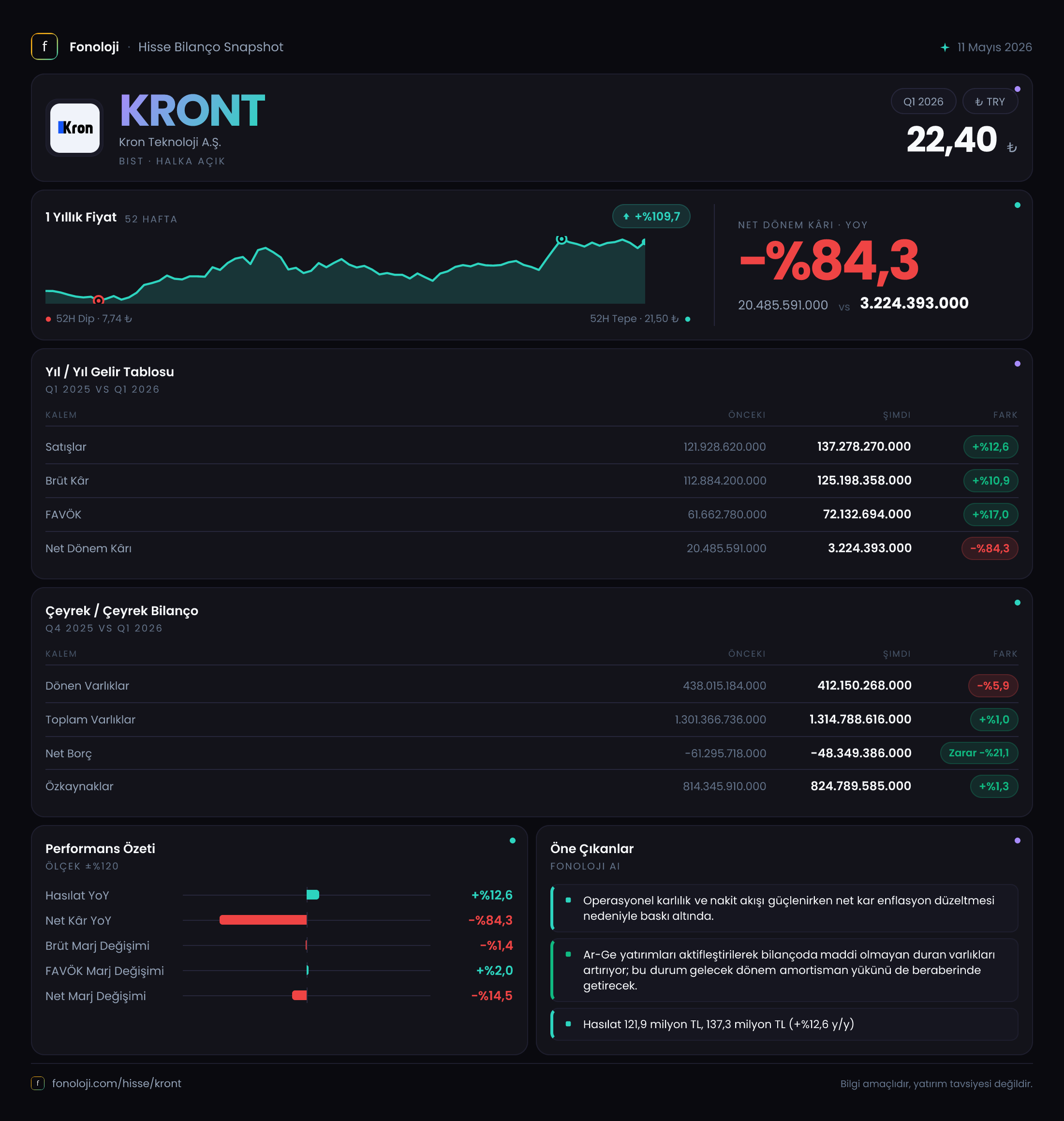This screenshot has height=1121, width=1064.
Task: Click the Fonoloji brand name in header
Action: 94,47
